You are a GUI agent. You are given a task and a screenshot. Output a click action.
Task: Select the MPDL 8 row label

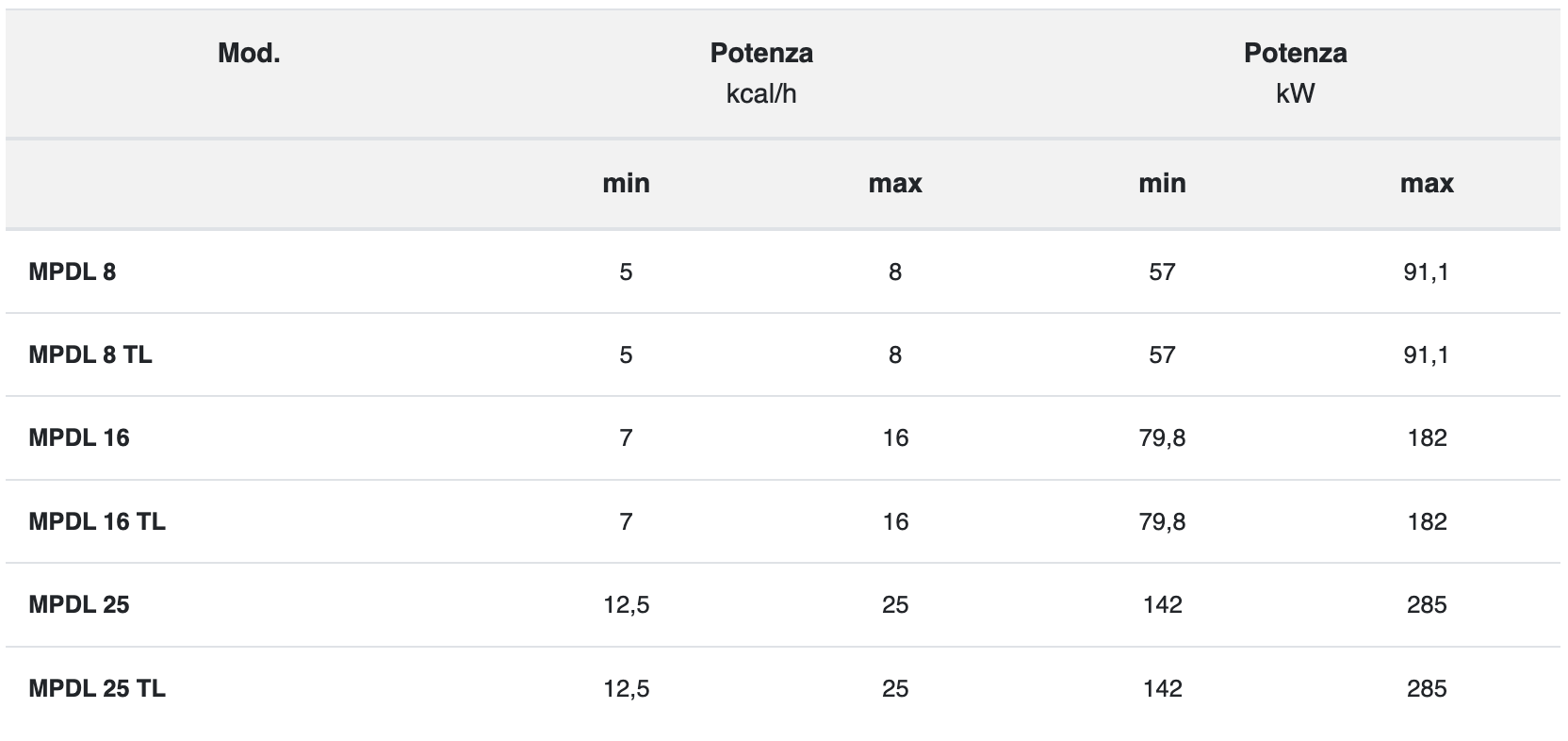[x=73, y=272]
